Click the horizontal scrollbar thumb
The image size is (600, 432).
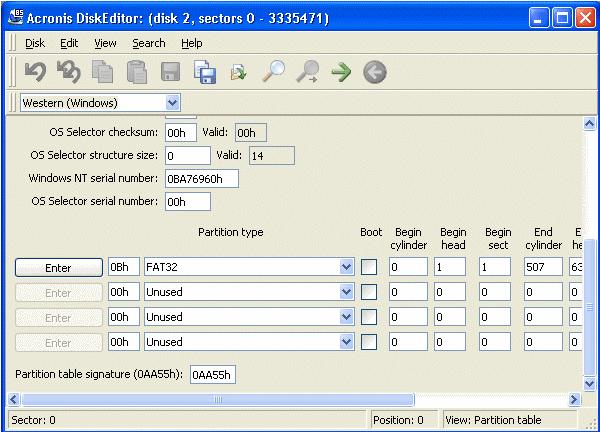pos(218,399)
